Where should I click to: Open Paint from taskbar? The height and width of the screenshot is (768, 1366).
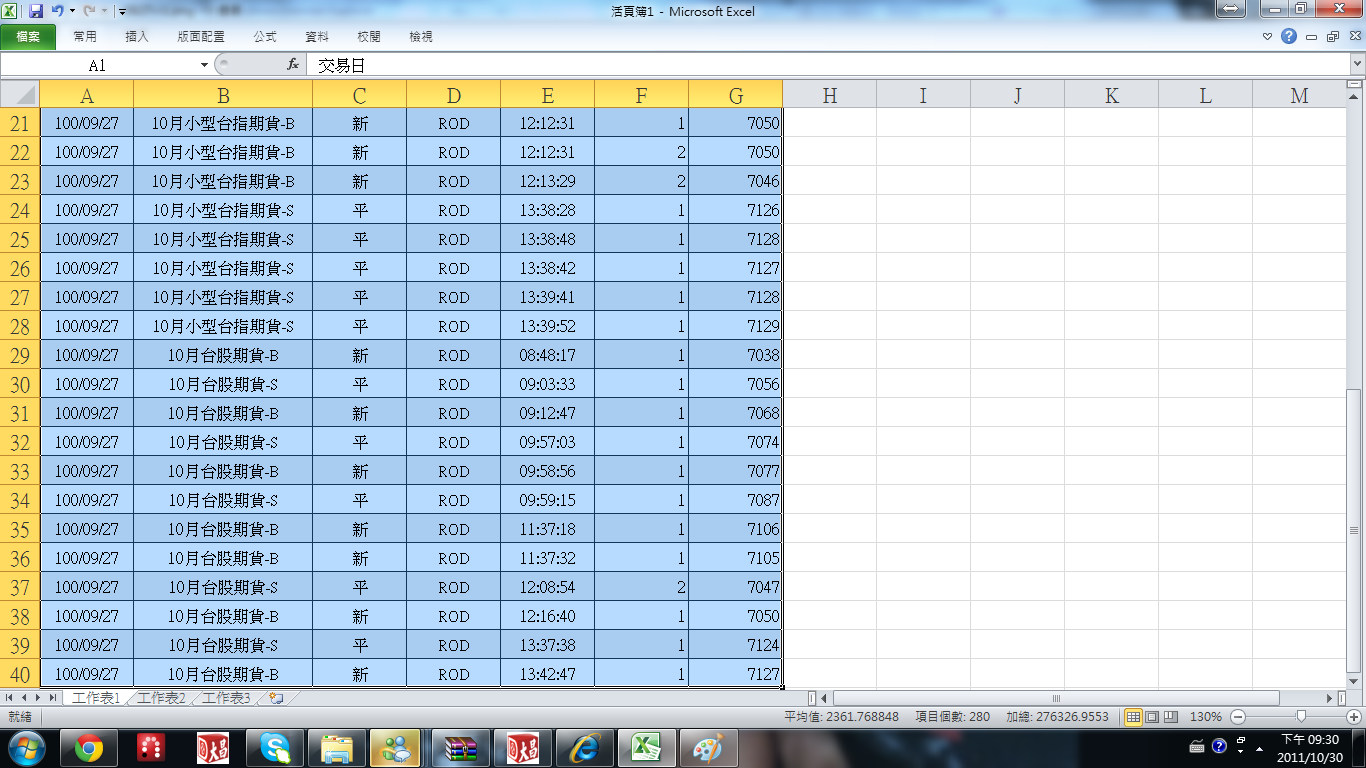(x=708, y=748)
